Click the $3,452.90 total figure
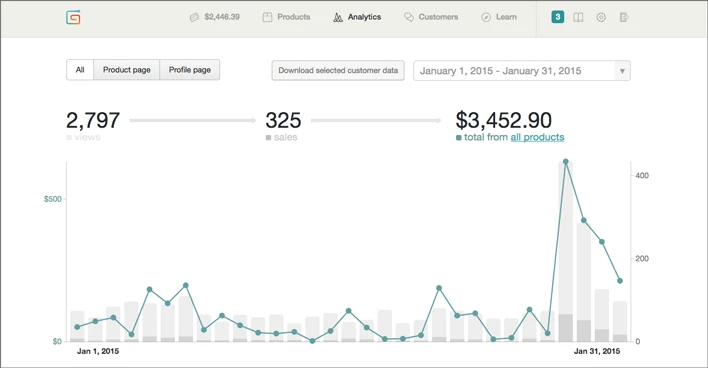708x368 pixels. tap(503, 121)
